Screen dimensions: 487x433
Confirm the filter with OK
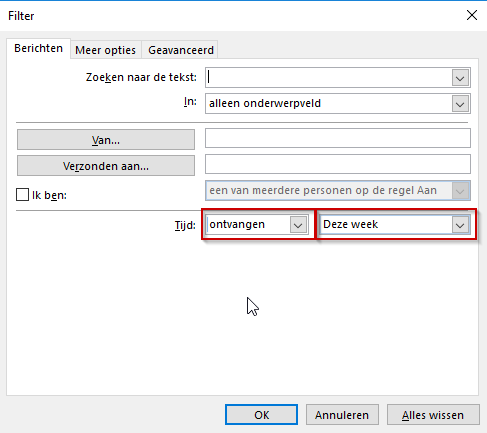pos(261,415)
